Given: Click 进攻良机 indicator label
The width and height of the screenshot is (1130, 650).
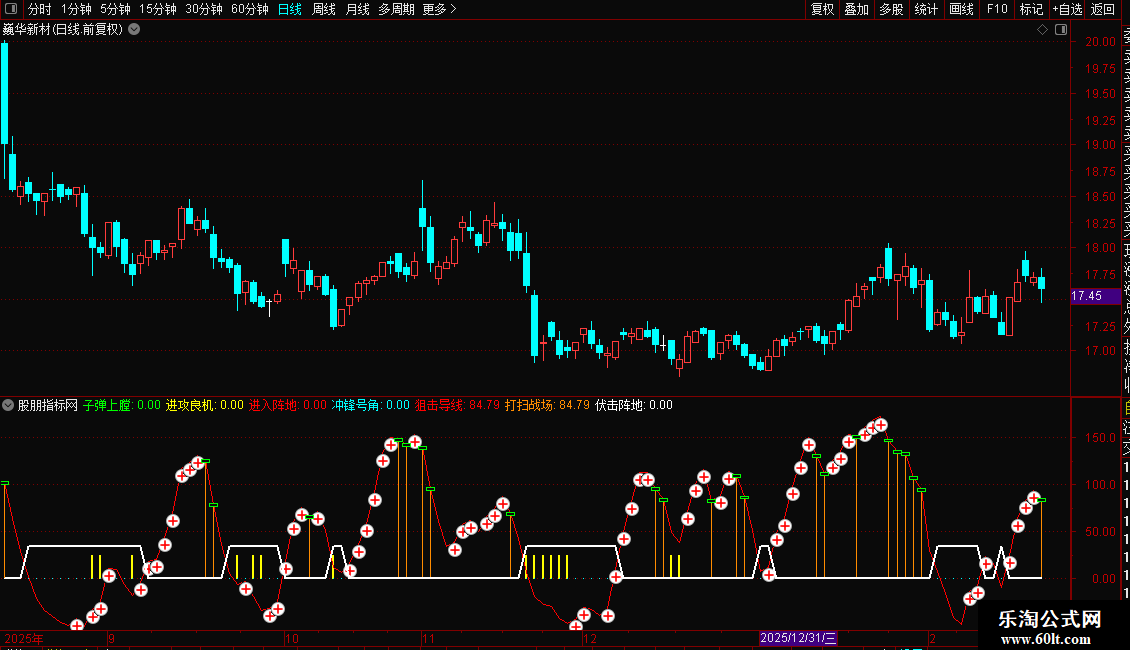Looking at the screenshot, I should click(x=190, y=405).
